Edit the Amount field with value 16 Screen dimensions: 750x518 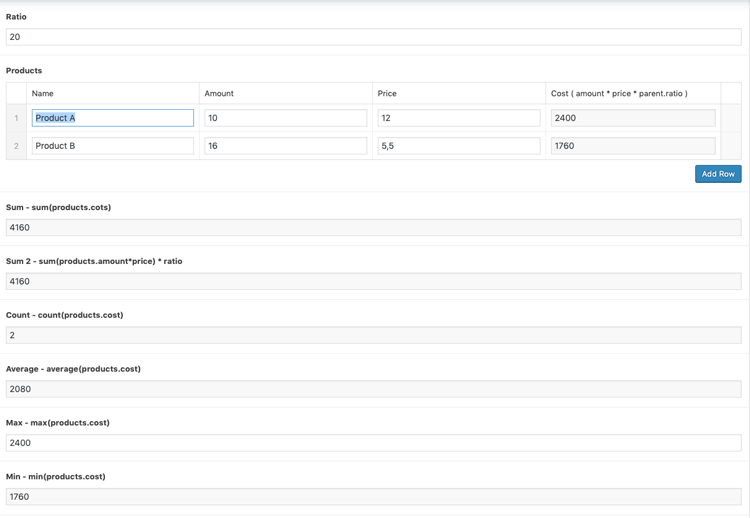click(286, 146)
